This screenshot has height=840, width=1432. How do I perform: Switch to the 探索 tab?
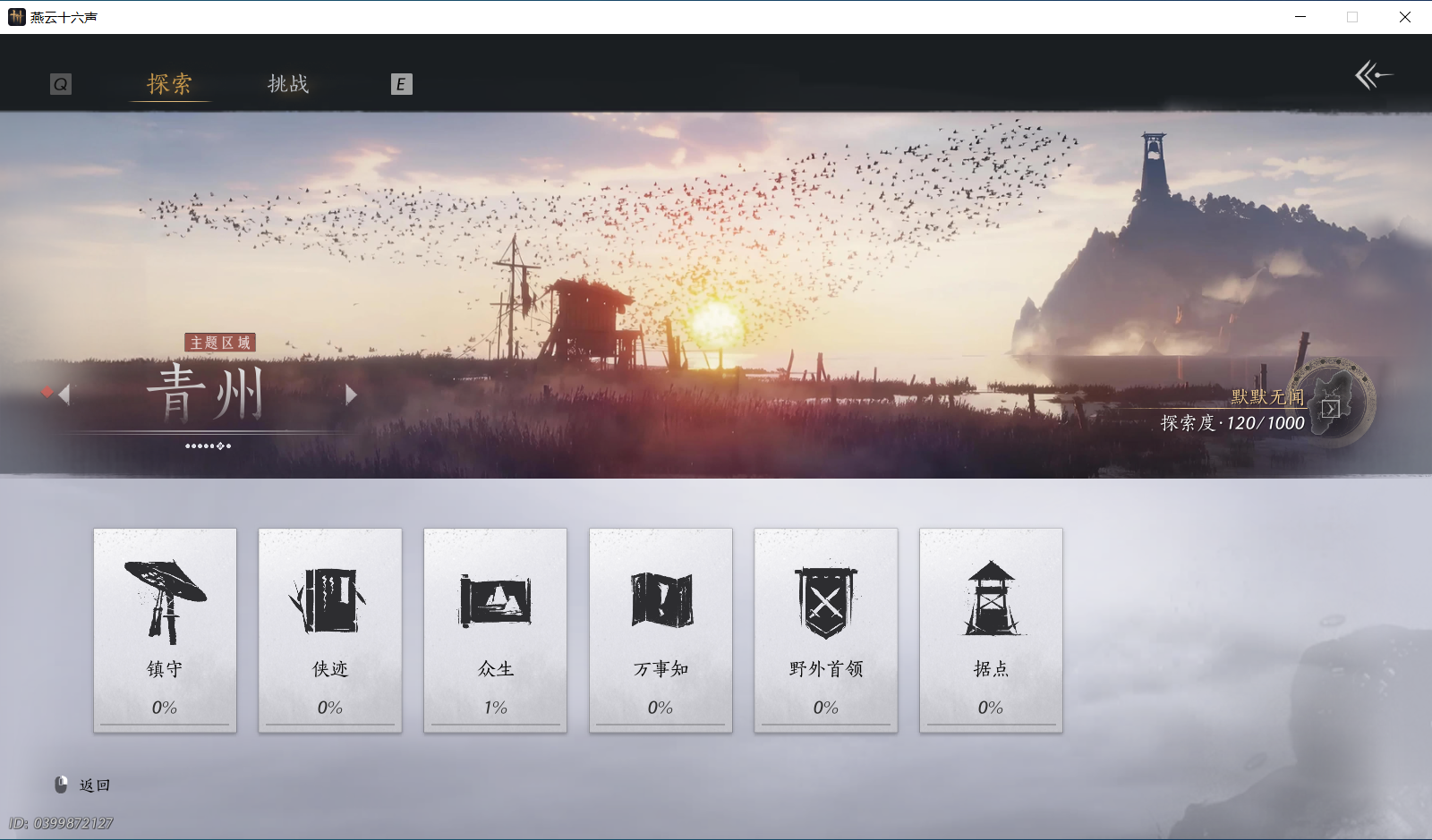coord(169,84)
